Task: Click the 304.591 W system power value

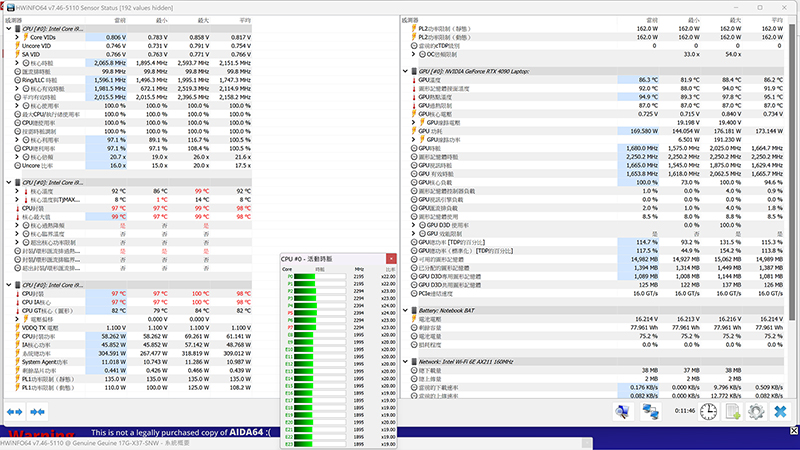Action: (x=112, y=354)
